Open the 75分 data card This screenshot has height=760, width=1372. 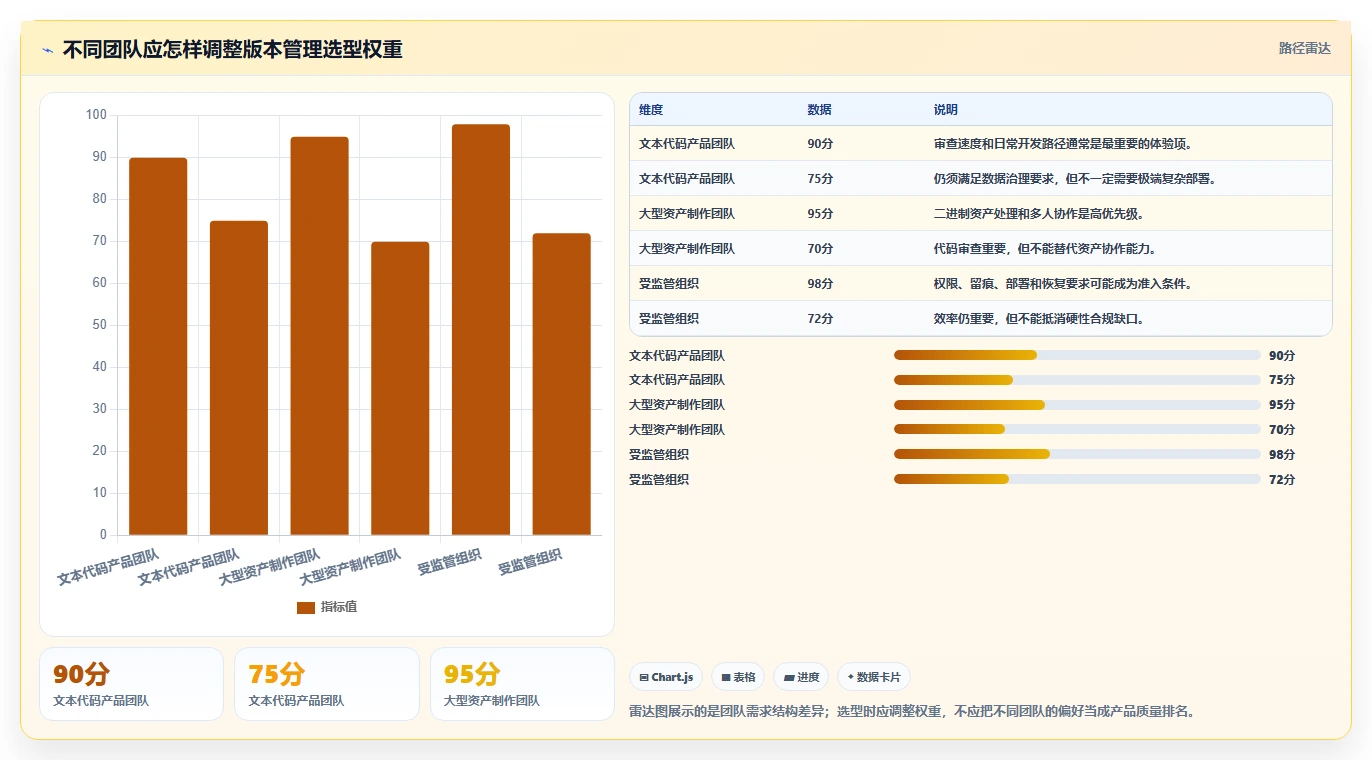tap(327, 684)
